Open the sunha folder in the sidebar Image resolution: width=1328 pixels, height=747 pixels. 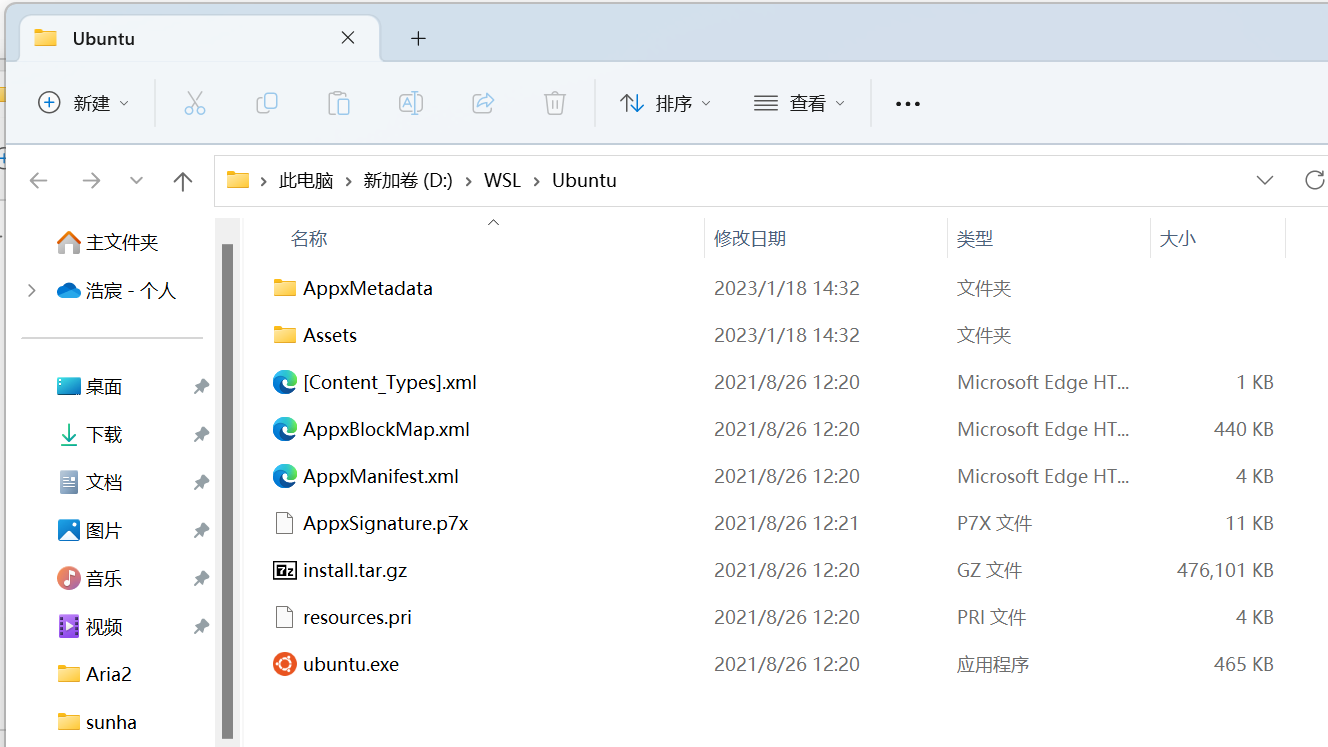coord(112,722)
